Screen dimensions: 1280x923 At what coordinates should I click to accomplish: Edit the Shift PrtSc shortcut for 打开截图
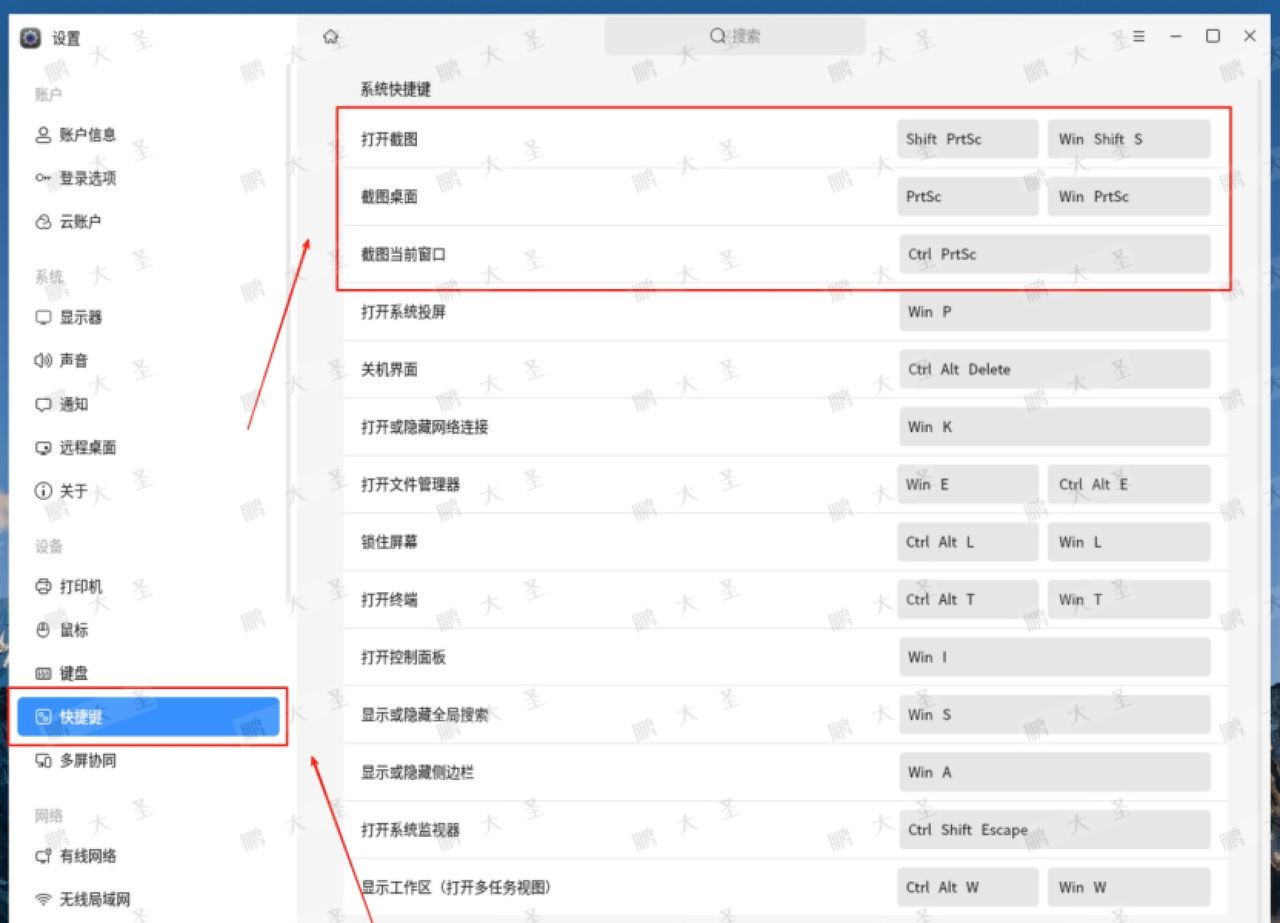point(968,139)
